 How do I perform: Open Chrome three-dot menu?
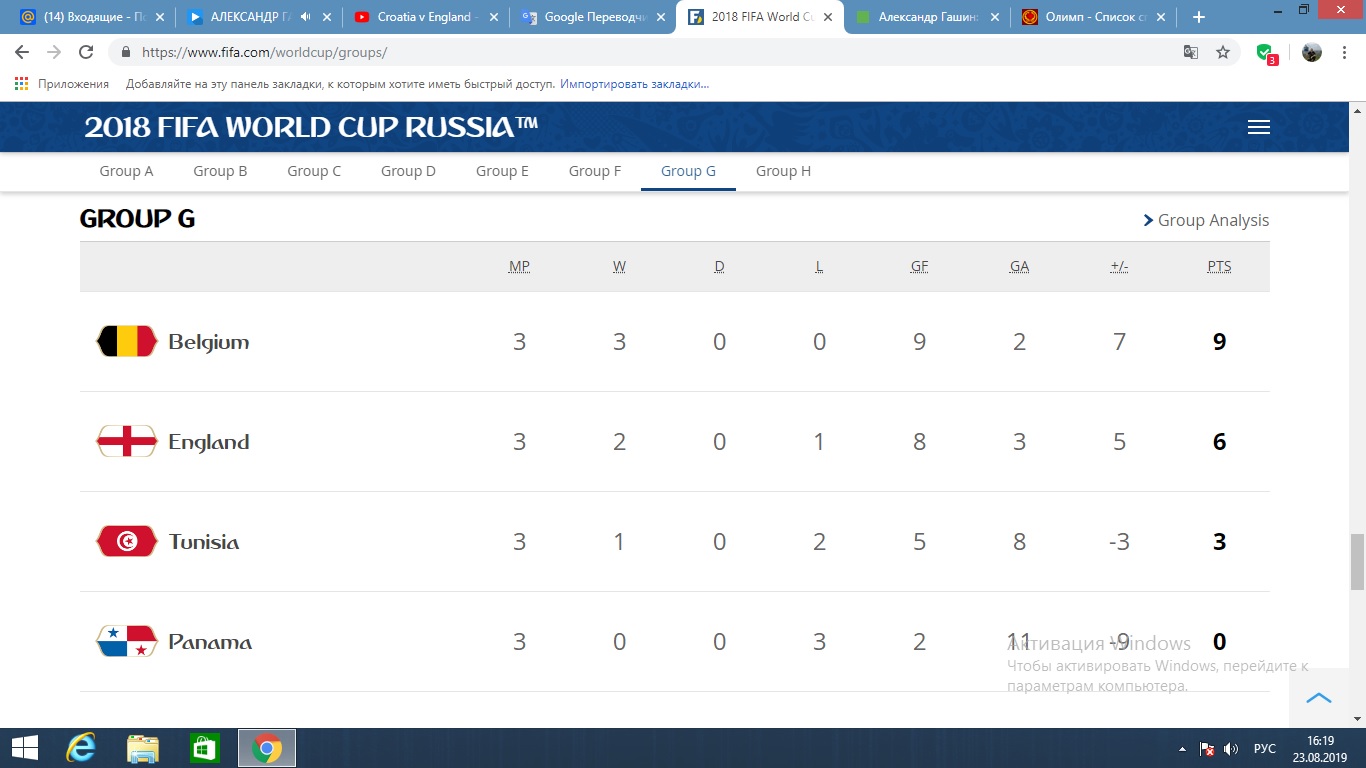1345,52
